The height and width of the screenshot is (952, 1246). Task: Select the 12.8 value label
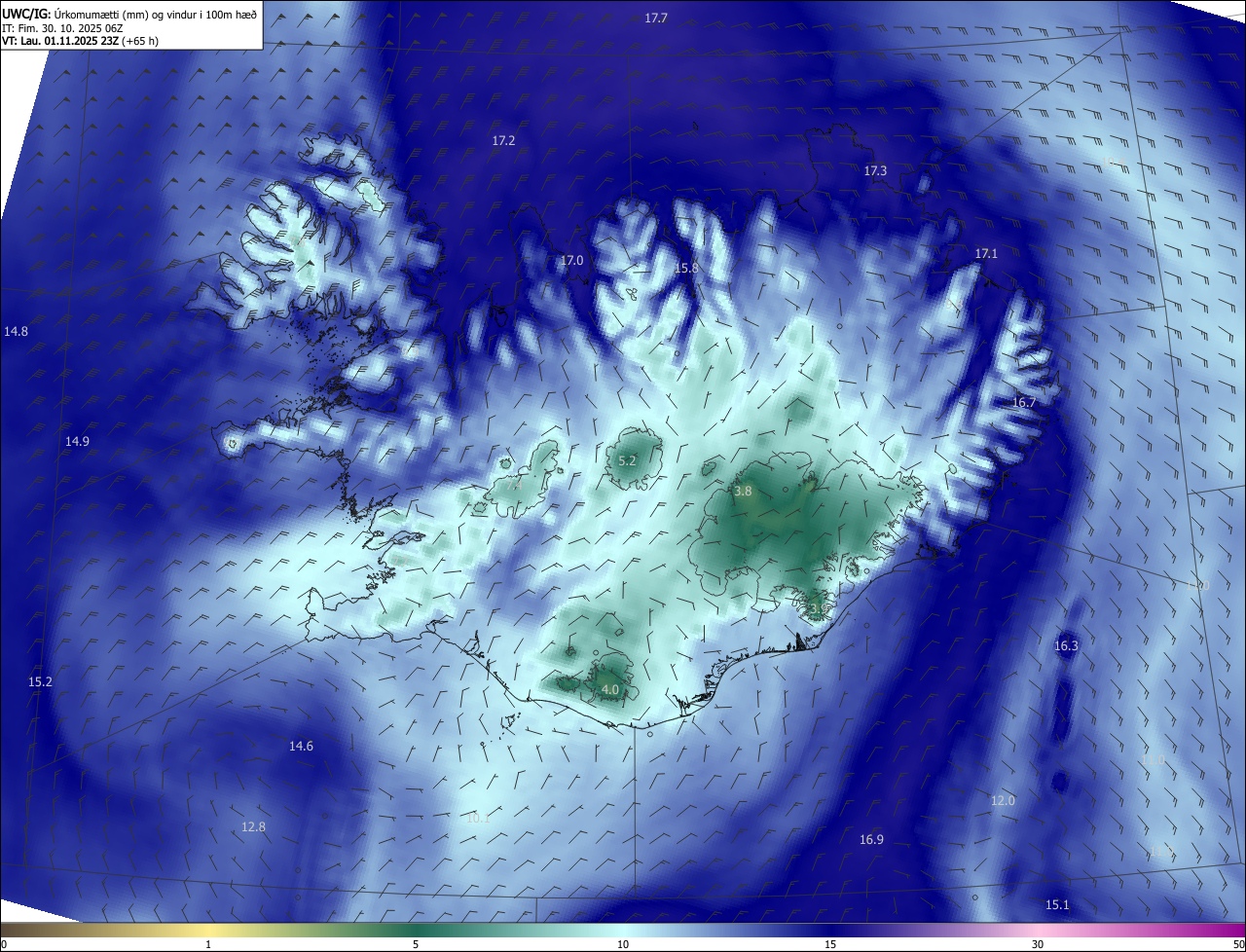tap(253, 827)
